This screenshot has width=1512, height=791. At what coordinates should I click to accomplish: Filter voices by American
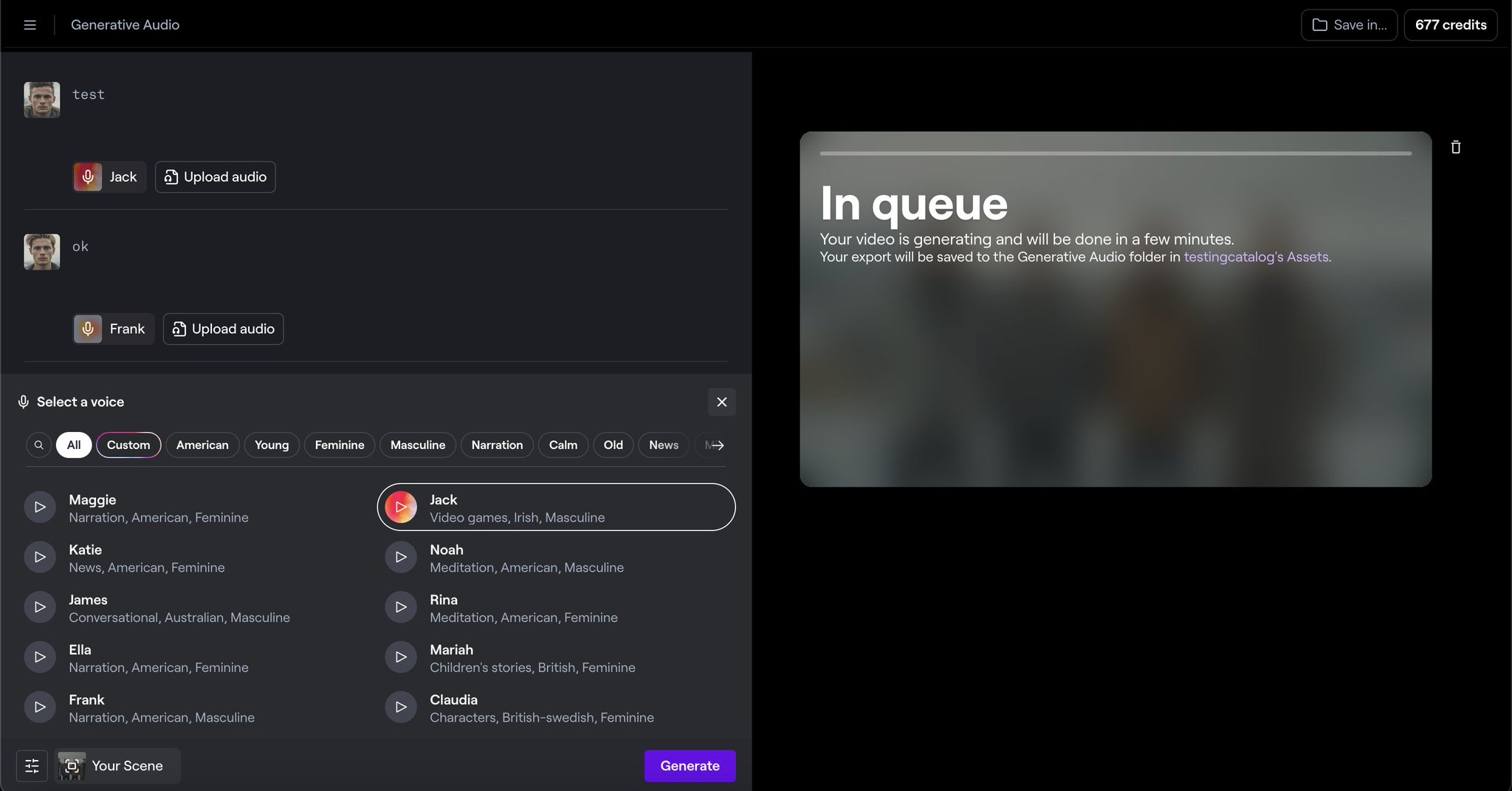[x=202, y=445]
